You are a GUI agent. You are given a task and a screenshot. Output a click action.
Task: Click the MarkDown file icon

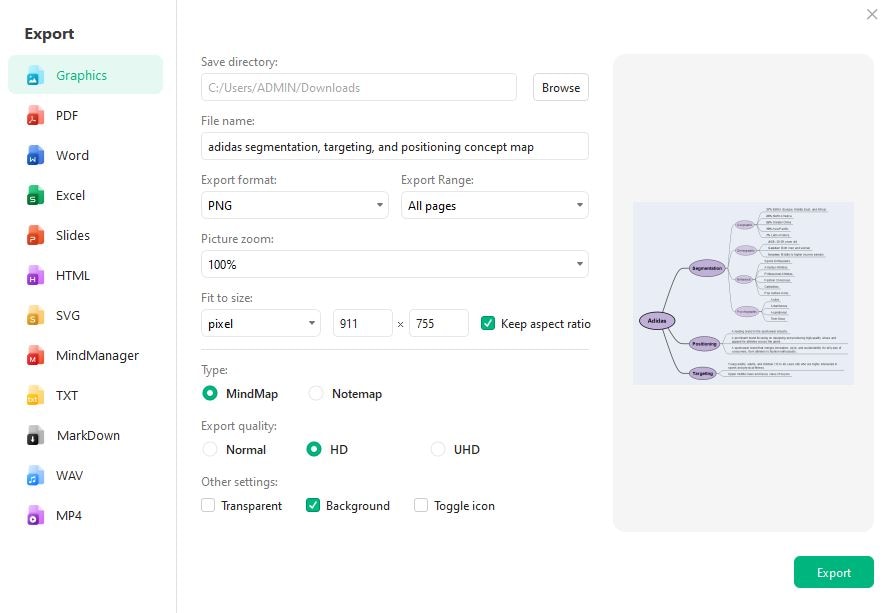point(34,436)
